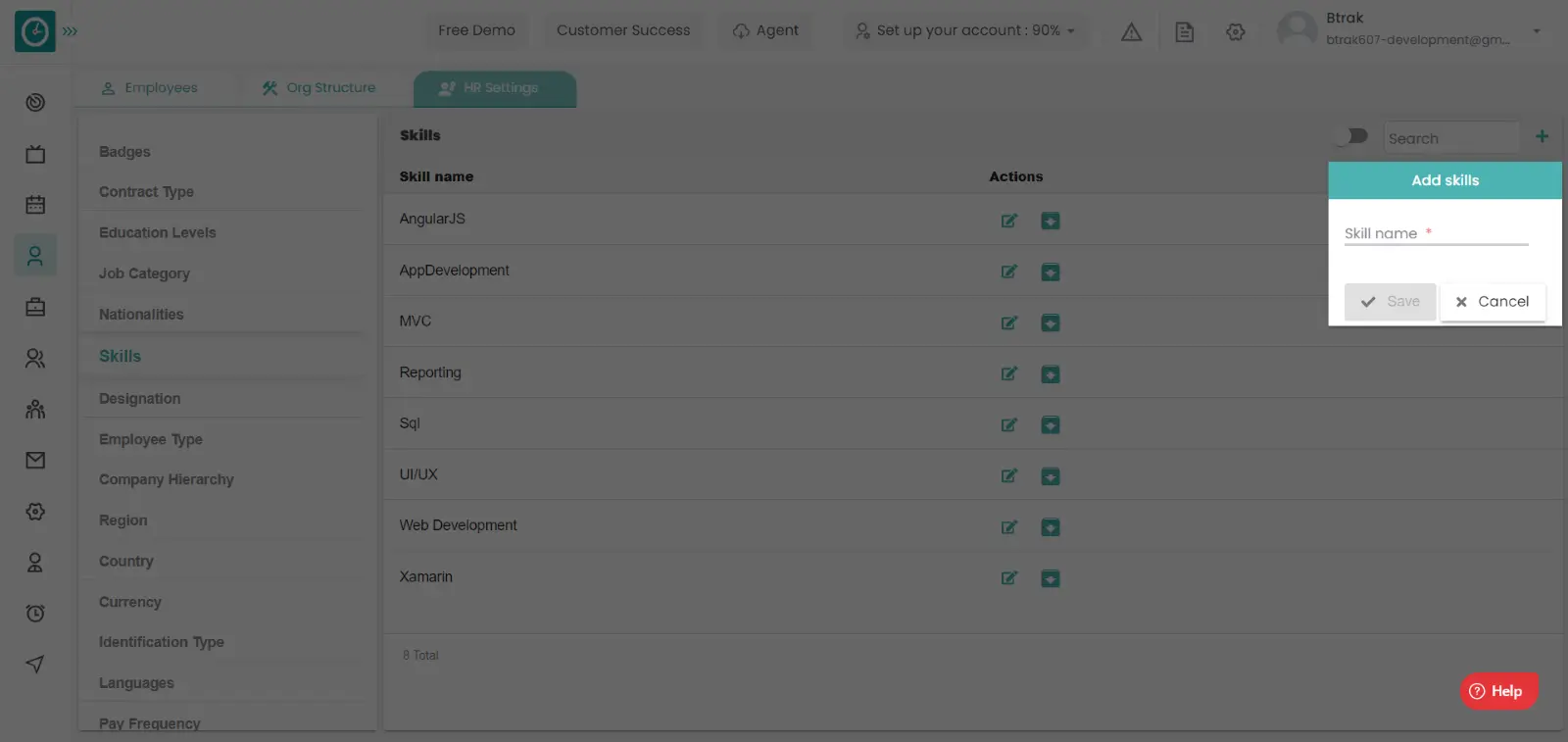Image resolution: width=1568 pixels, height=742 pixels.
Task: Select the HR person sidebar icon
Action: [35, 256]
